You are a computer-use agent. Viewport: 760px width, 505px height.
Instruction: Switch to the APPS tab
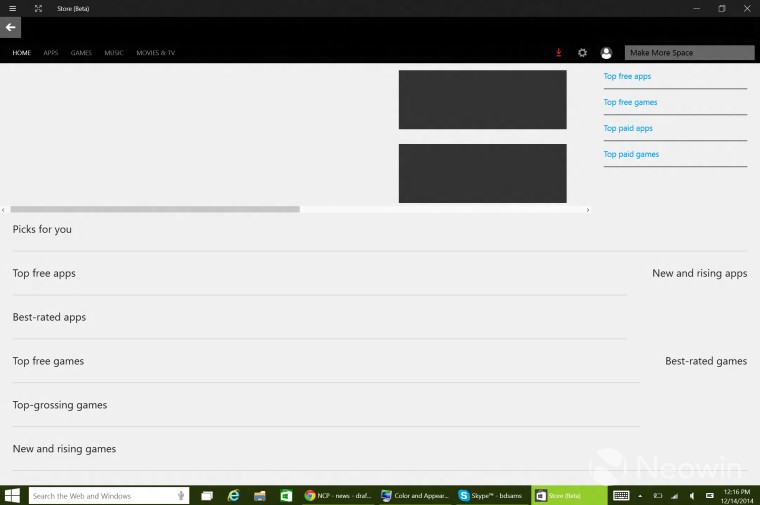[x=50, y=52]
